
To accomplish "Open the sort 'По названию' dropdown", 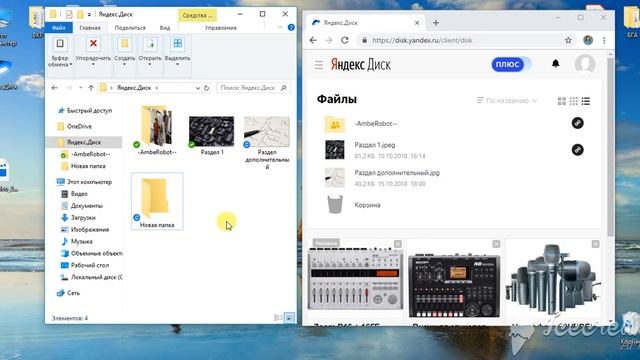I will click(x=507, y=100).
